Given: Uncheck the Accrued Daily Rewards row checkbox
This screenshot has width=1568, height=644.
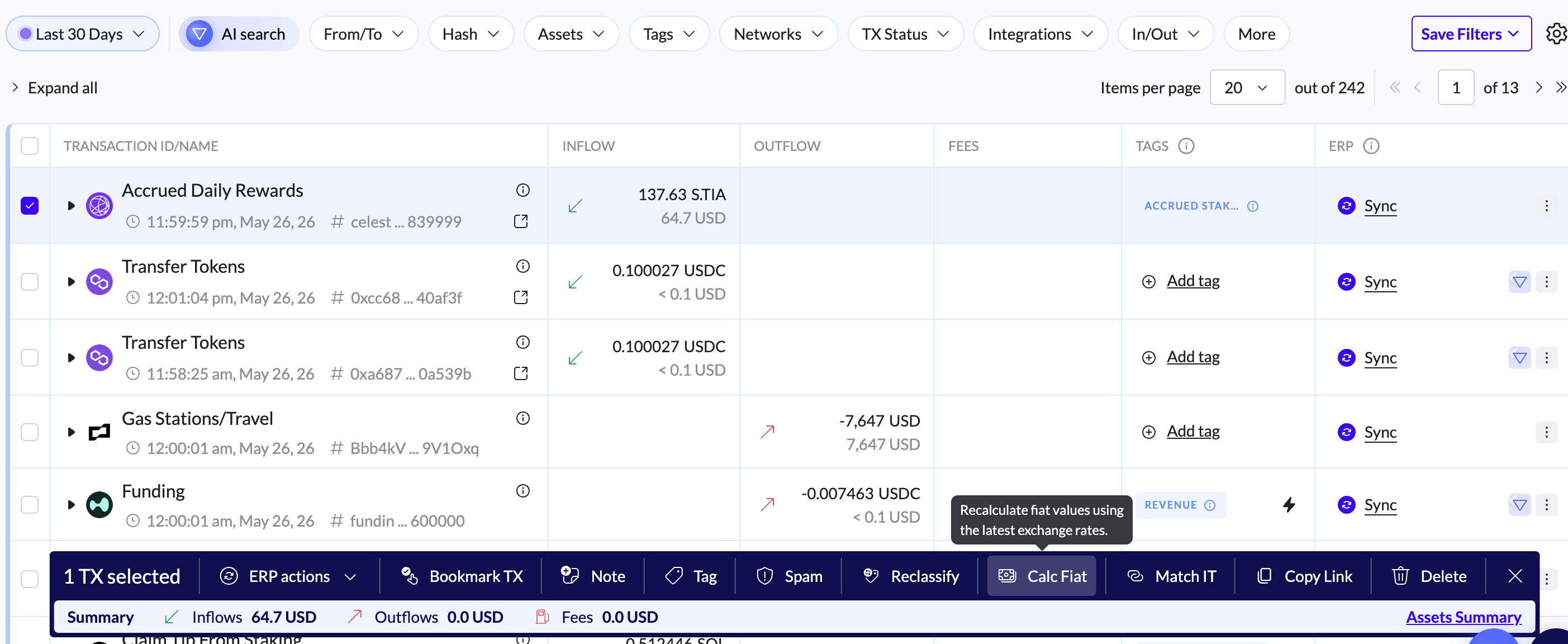Looking at the screenshot, I should click(x=29, y=206).
